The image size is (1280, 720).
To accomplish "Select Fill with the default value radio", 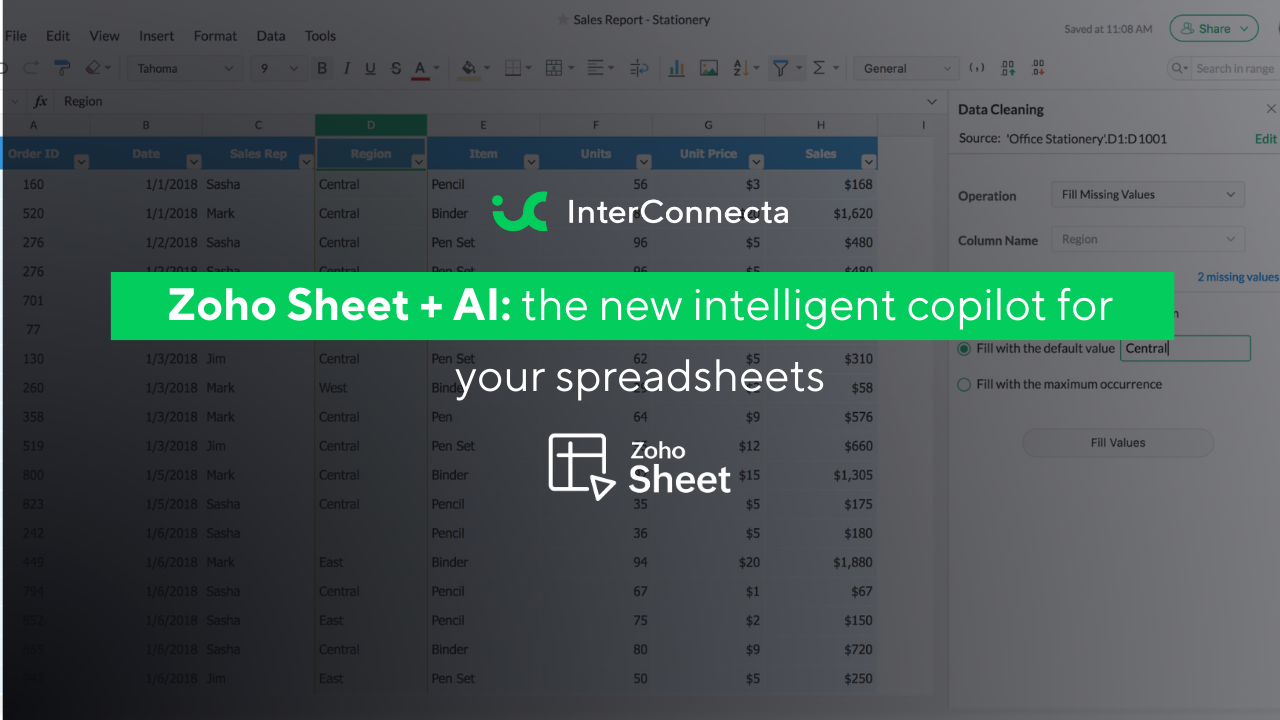I will point(964,349).
